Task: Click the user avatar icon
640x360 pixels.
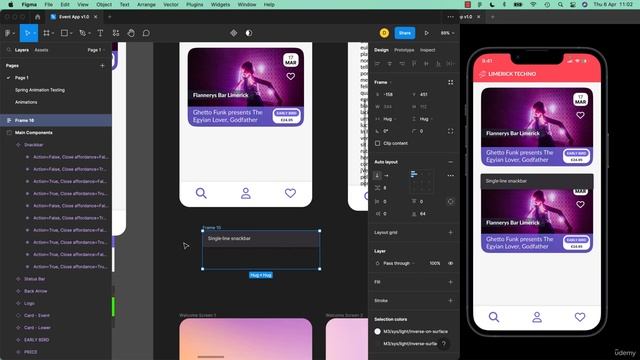Action: click(x=384, y=33)
